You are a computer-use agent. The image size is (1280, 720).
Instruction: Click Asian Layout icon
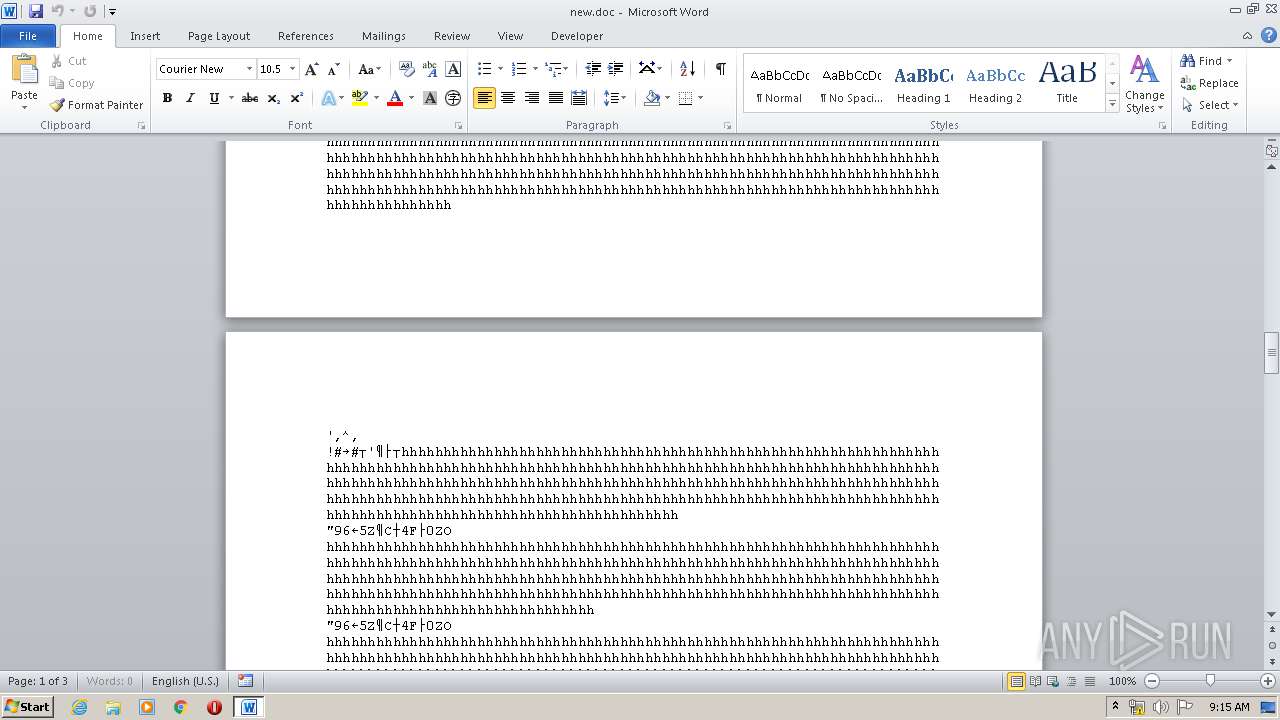(x=647, y=69)
